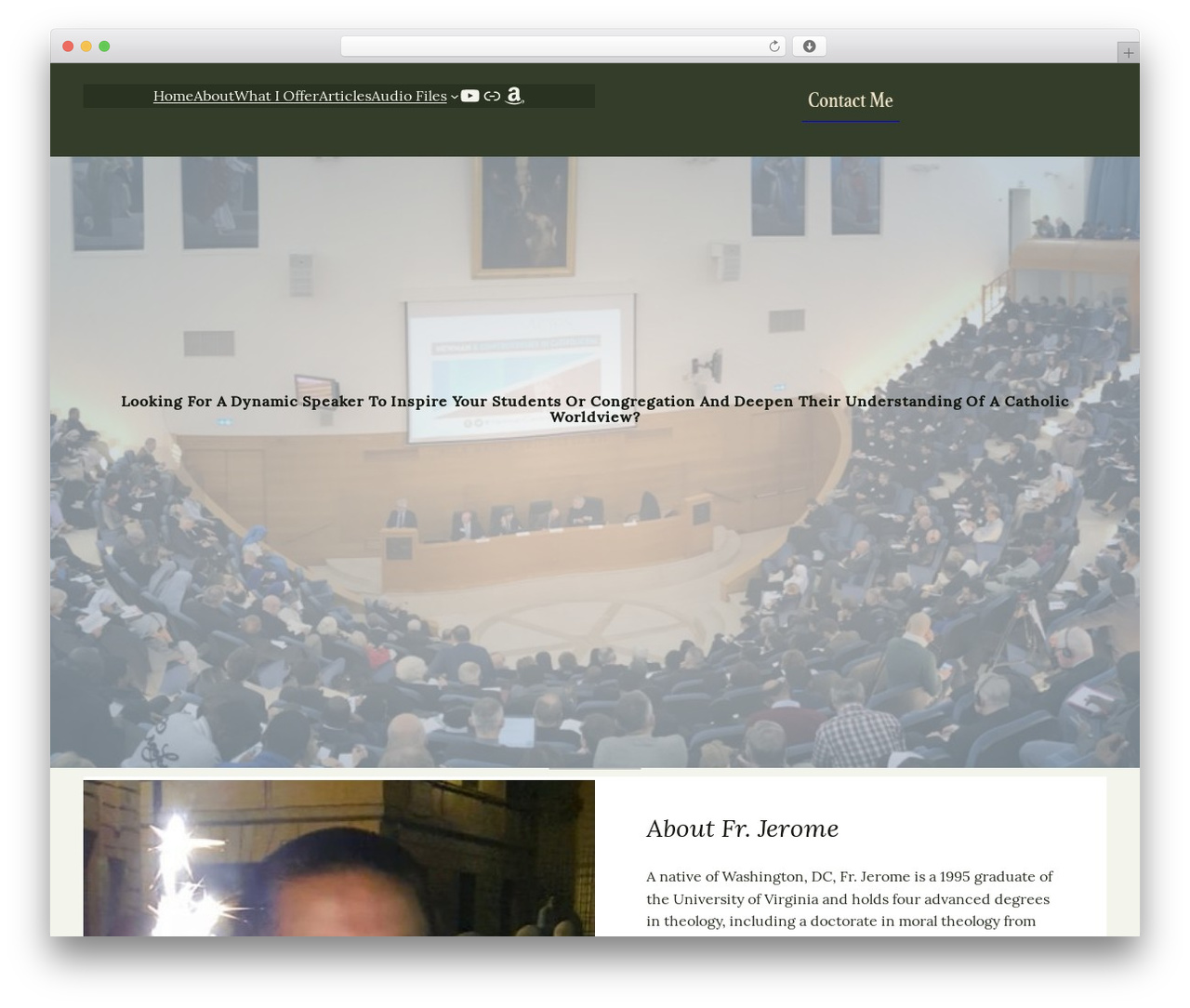This screenshot has height=1008, width=1190.
Task: Click the chain link icon in navigation
Action: [492, 96]
